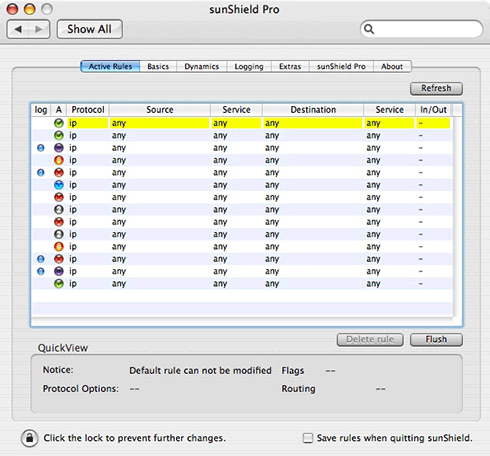Click the red deny icon in the twelfth rule row
This screenshot has height=456, width=490.
59,259
